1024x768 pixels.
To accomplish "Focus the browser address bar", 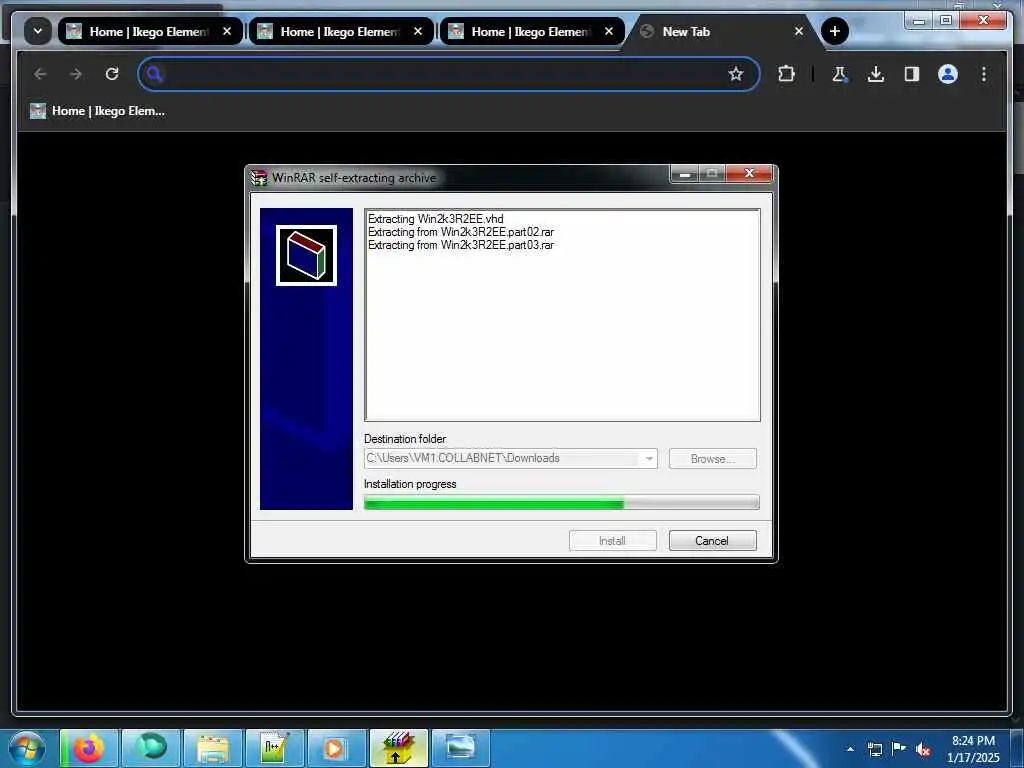I will [x=449, y=74].
